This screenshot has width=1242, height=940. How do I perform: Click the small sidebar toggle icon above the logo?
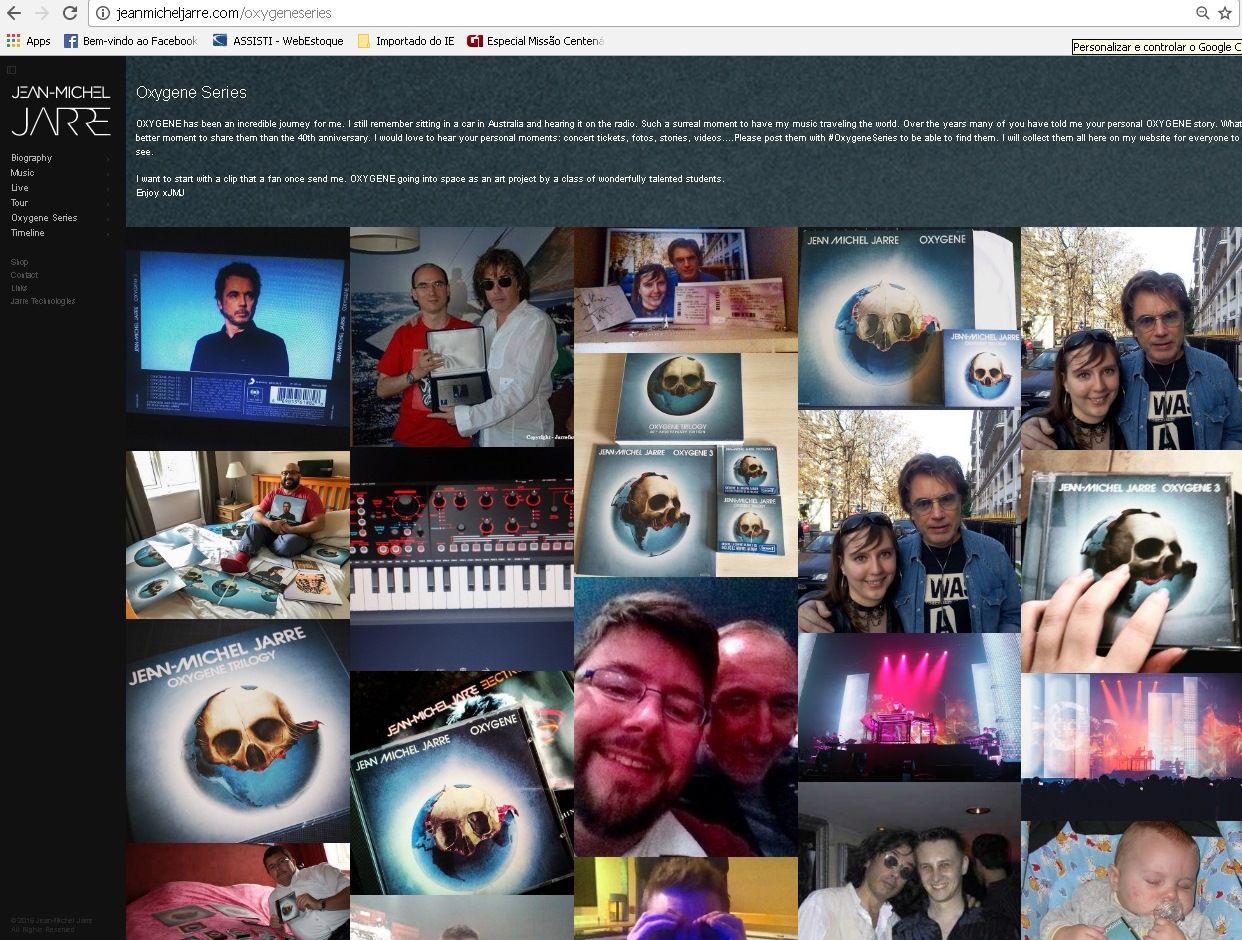(11, 70)
